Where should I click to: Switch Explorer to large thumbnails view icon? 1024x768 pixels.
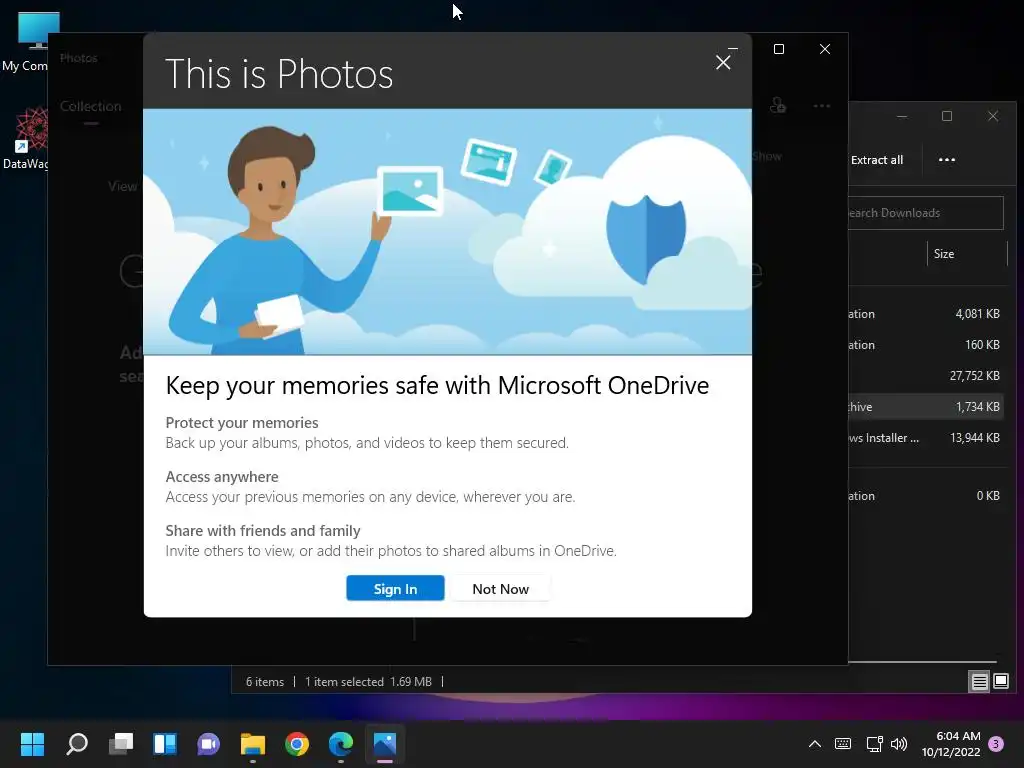(x=1000, y=682)
